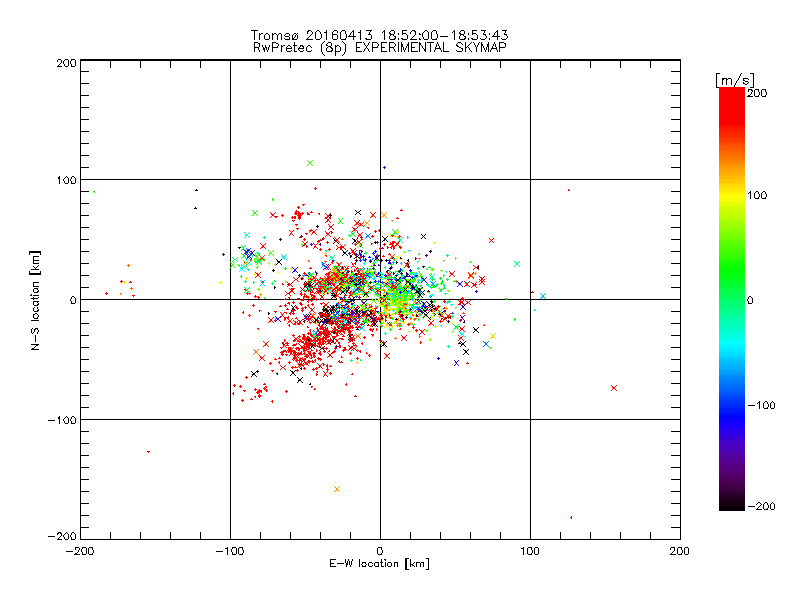Click the x-axis tick label '-200'
This screenshot has width=800, height=600.
pos(80,551)
